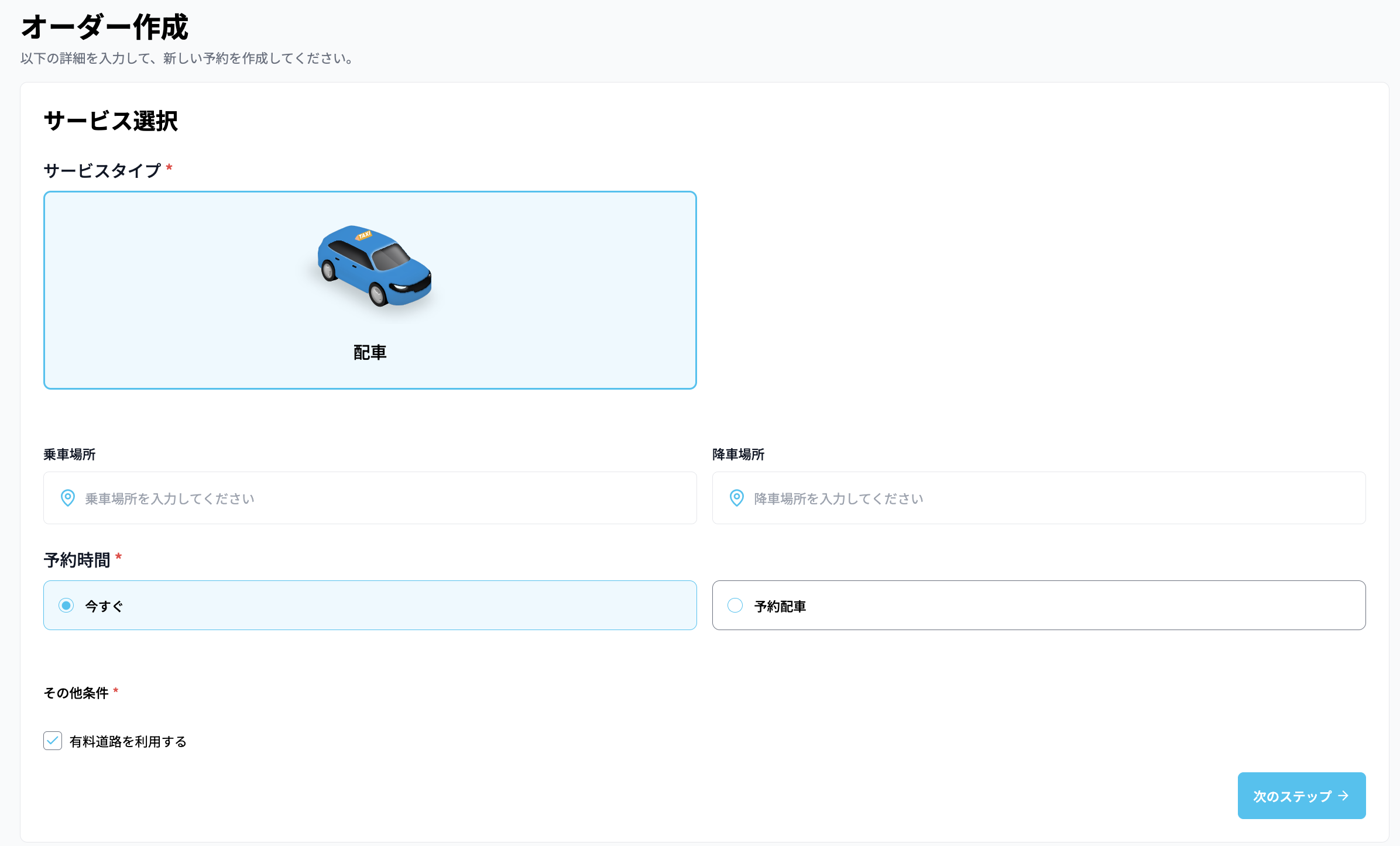Click the 予約配車 option label text
1400x846 pixels.
tap(780, 606)
